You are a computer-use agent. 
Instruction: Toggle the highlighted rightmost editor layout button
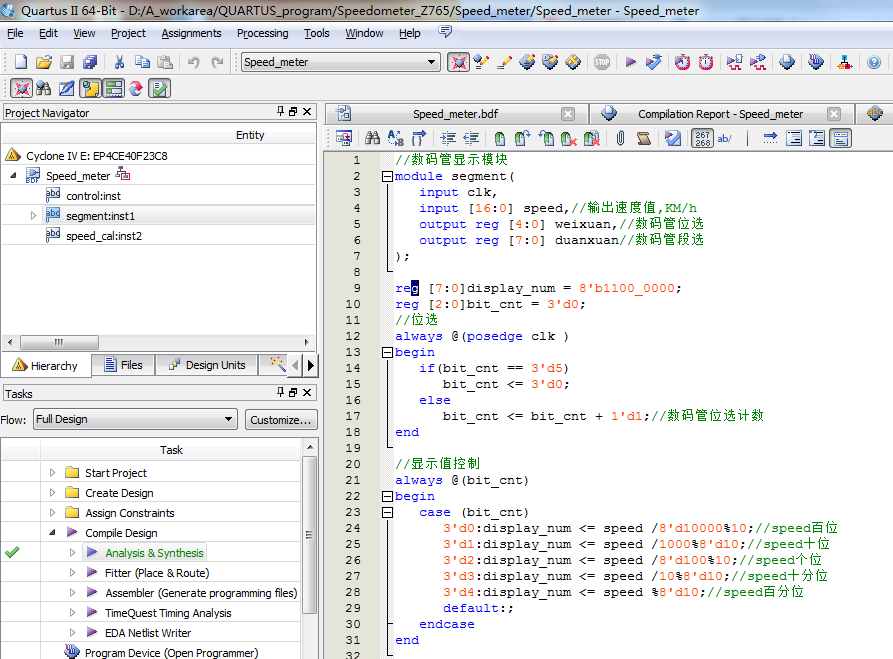[x=841, y=138]
